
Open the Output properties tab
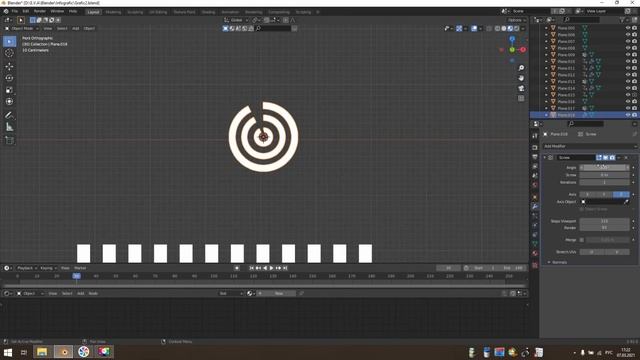tap(535, 157)
